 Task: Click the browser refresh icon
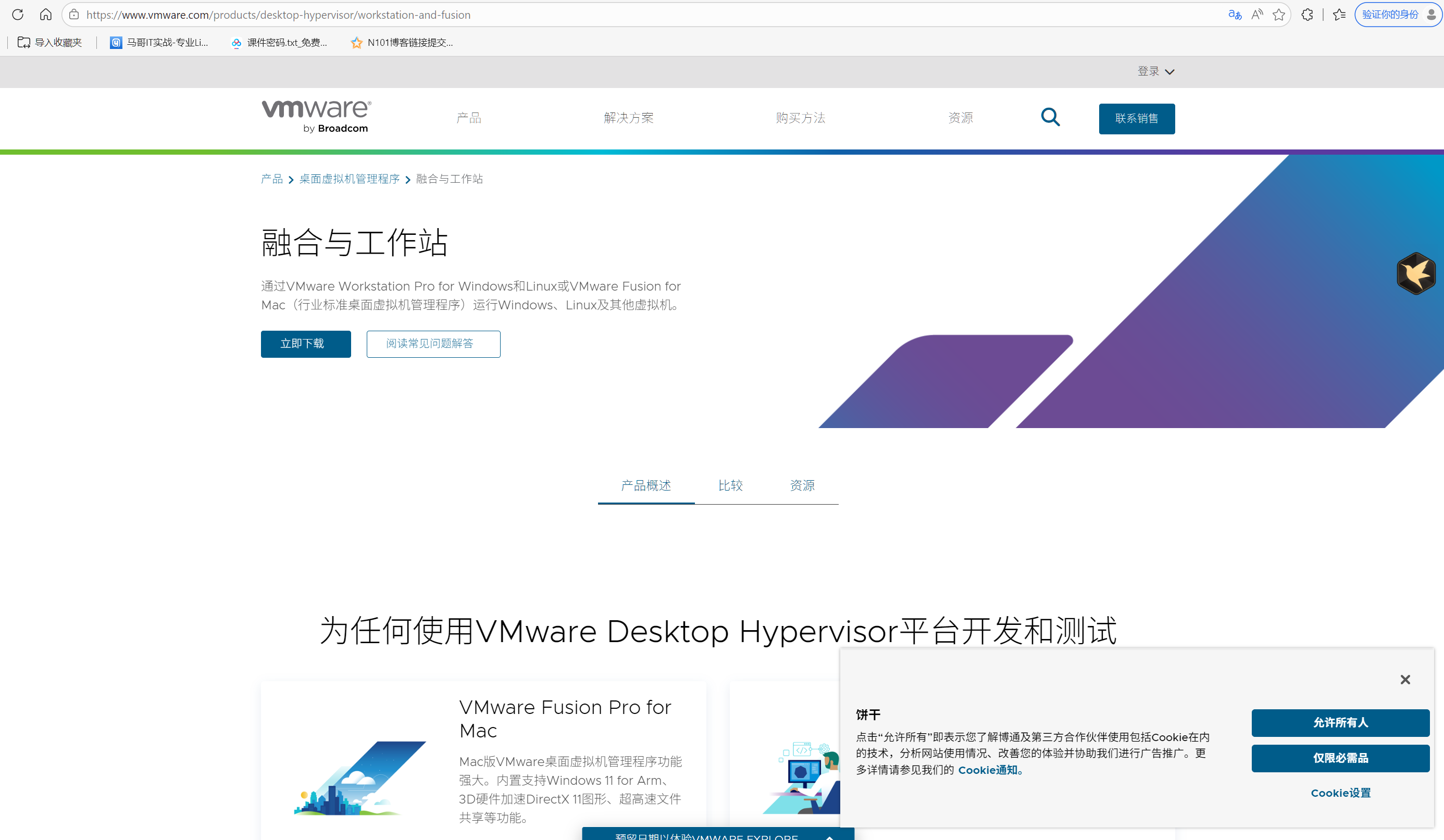coord(18,15)
